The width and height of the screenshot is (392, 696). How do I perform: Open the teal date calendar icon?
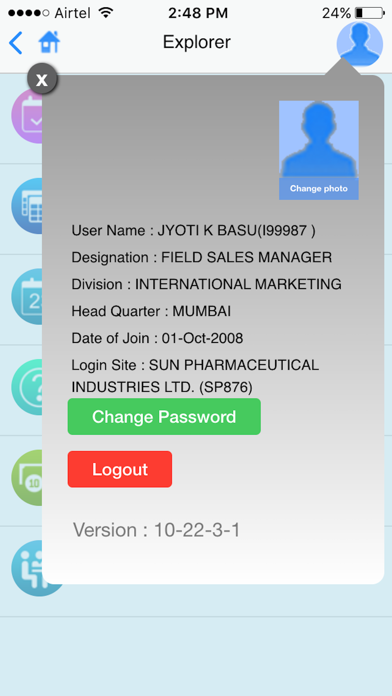[x=27, y=297]
